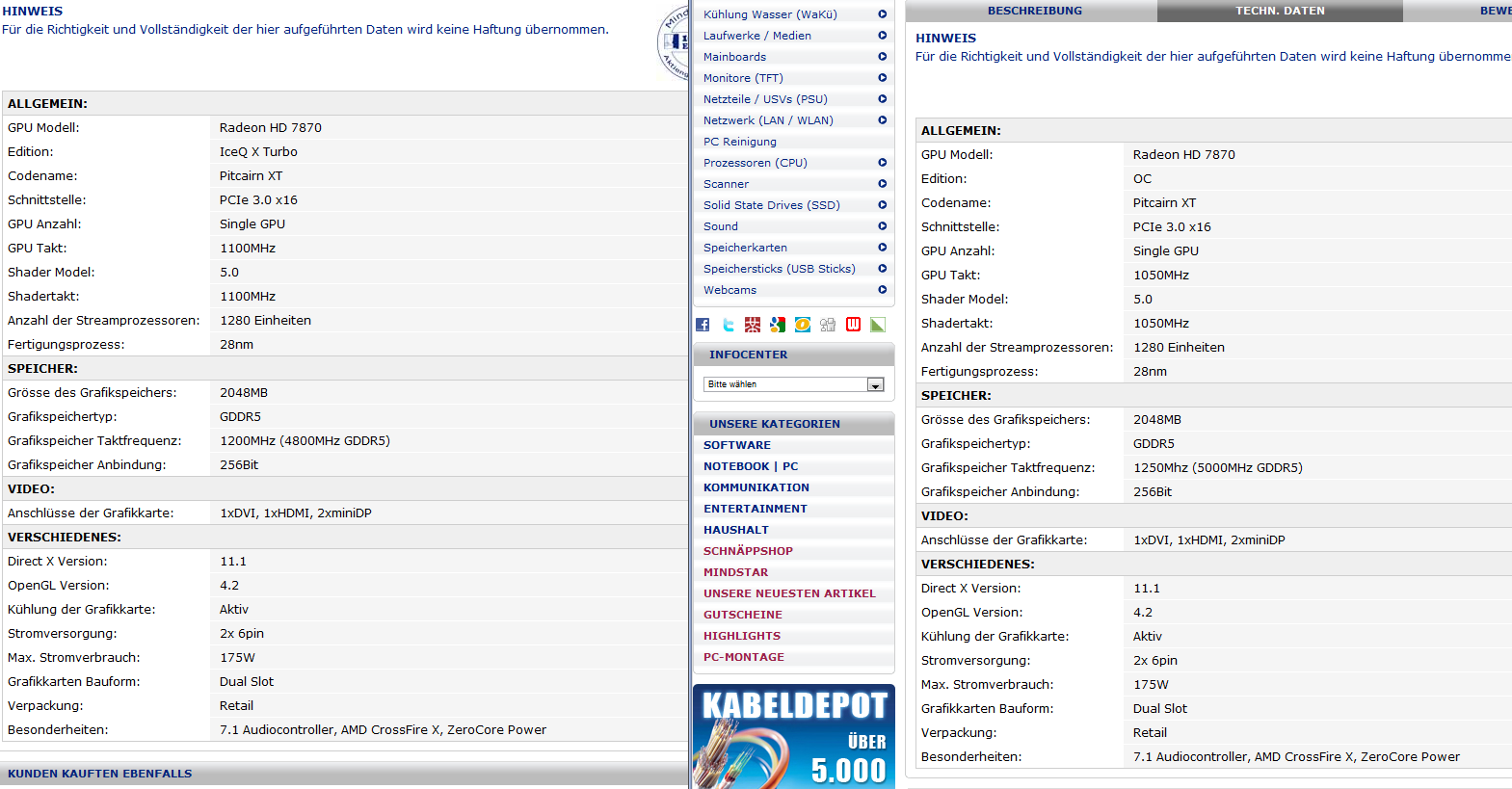This screenshot has height=789, width=1512.
Task: Open the Speicherkarten category link
Action: 745,248
